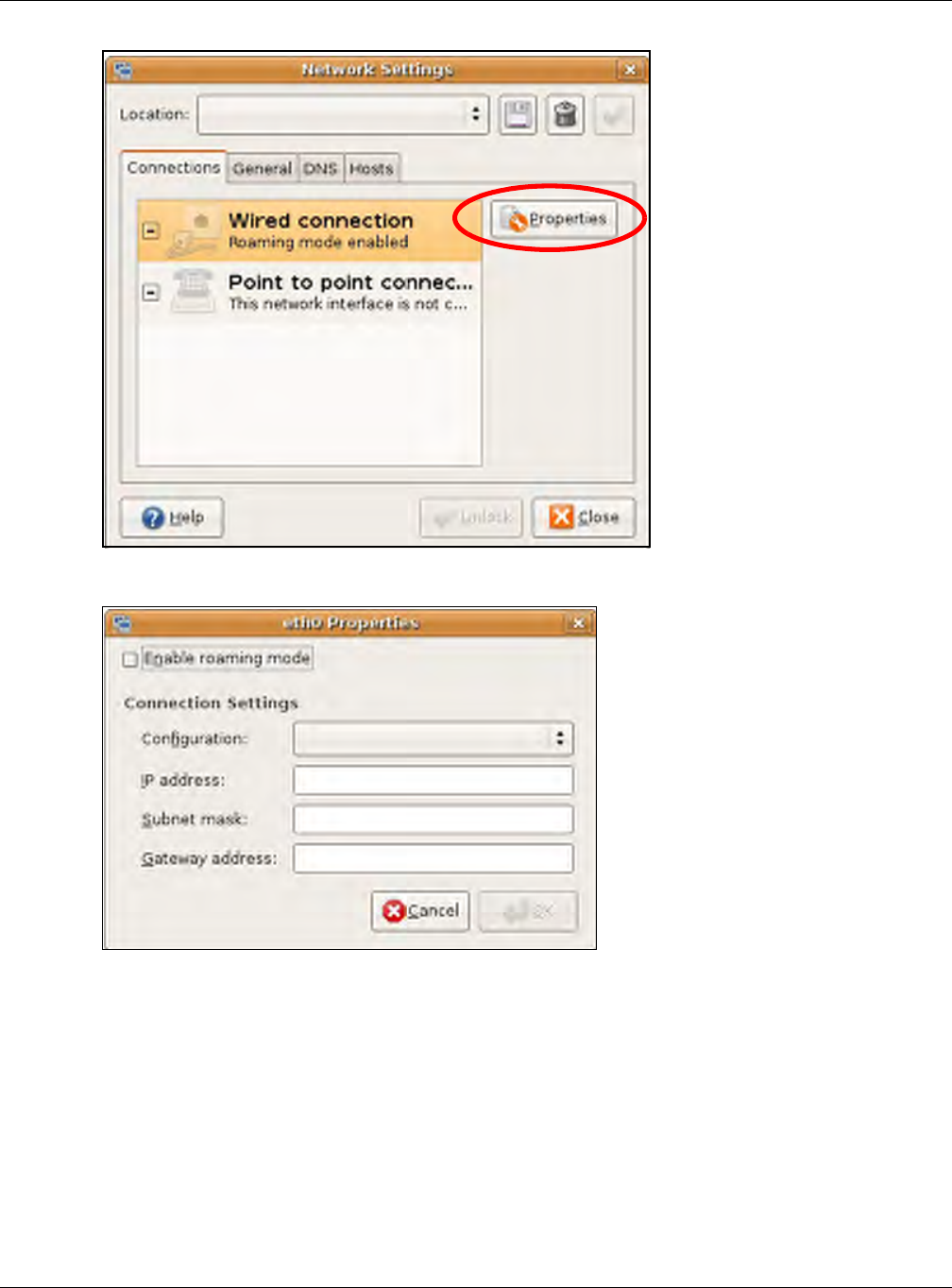Image resolution: width=952 pixels, height=1288 pixels.
Task: Toggle the Wired connection checkbox
Action: [x=150, y=230]
